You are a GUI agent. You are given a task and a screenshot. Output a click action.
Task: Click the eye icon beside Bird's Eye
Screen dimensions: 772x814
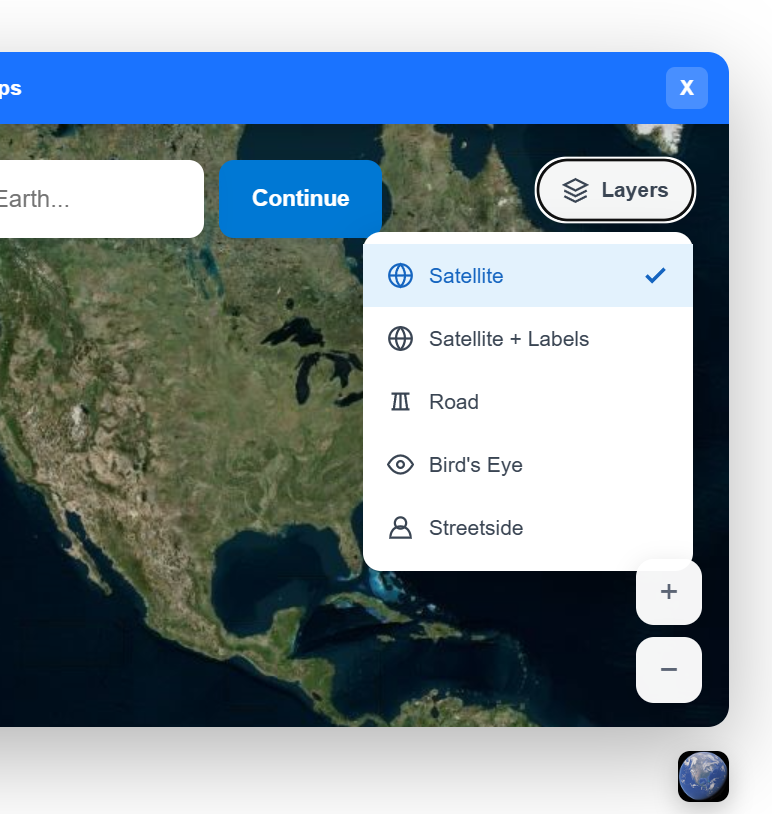[x=400, y=465]
